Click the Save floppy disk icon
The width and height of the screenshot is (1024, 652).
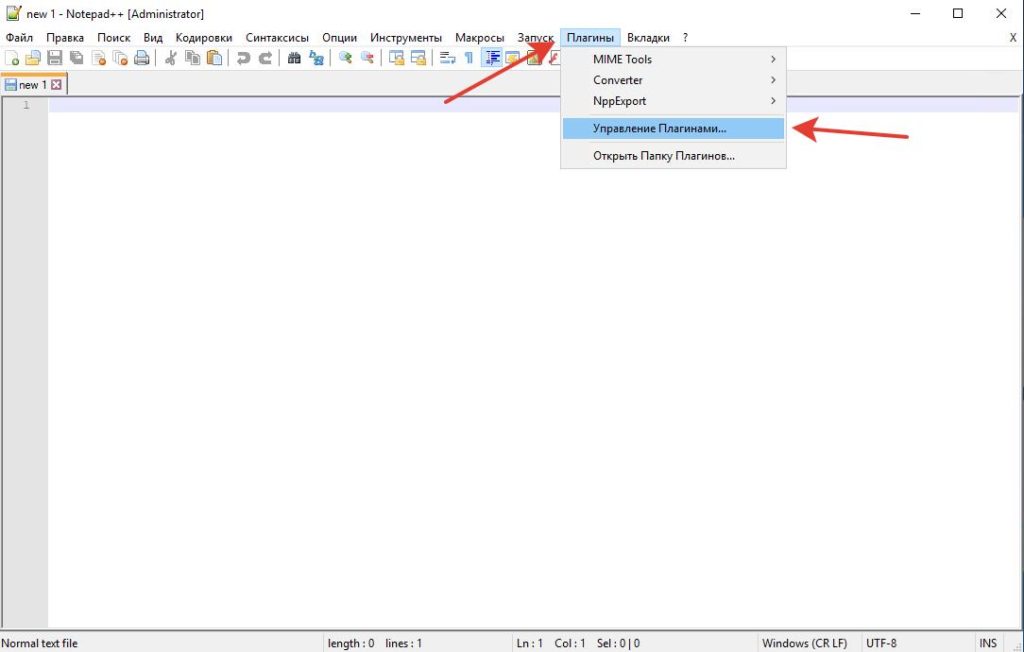pyautogui.click(x=55, y=58)
